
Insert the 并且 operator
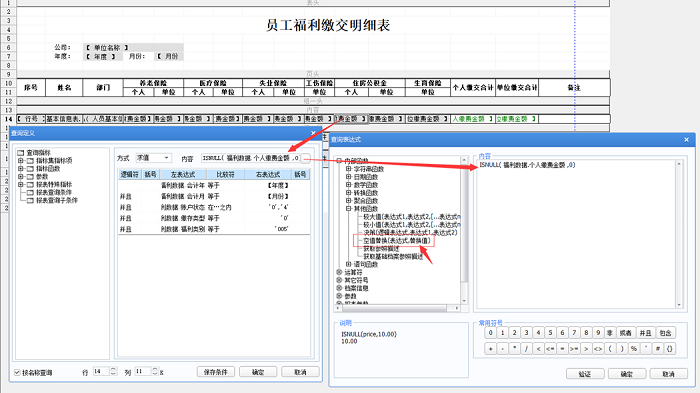coord(646,333)
